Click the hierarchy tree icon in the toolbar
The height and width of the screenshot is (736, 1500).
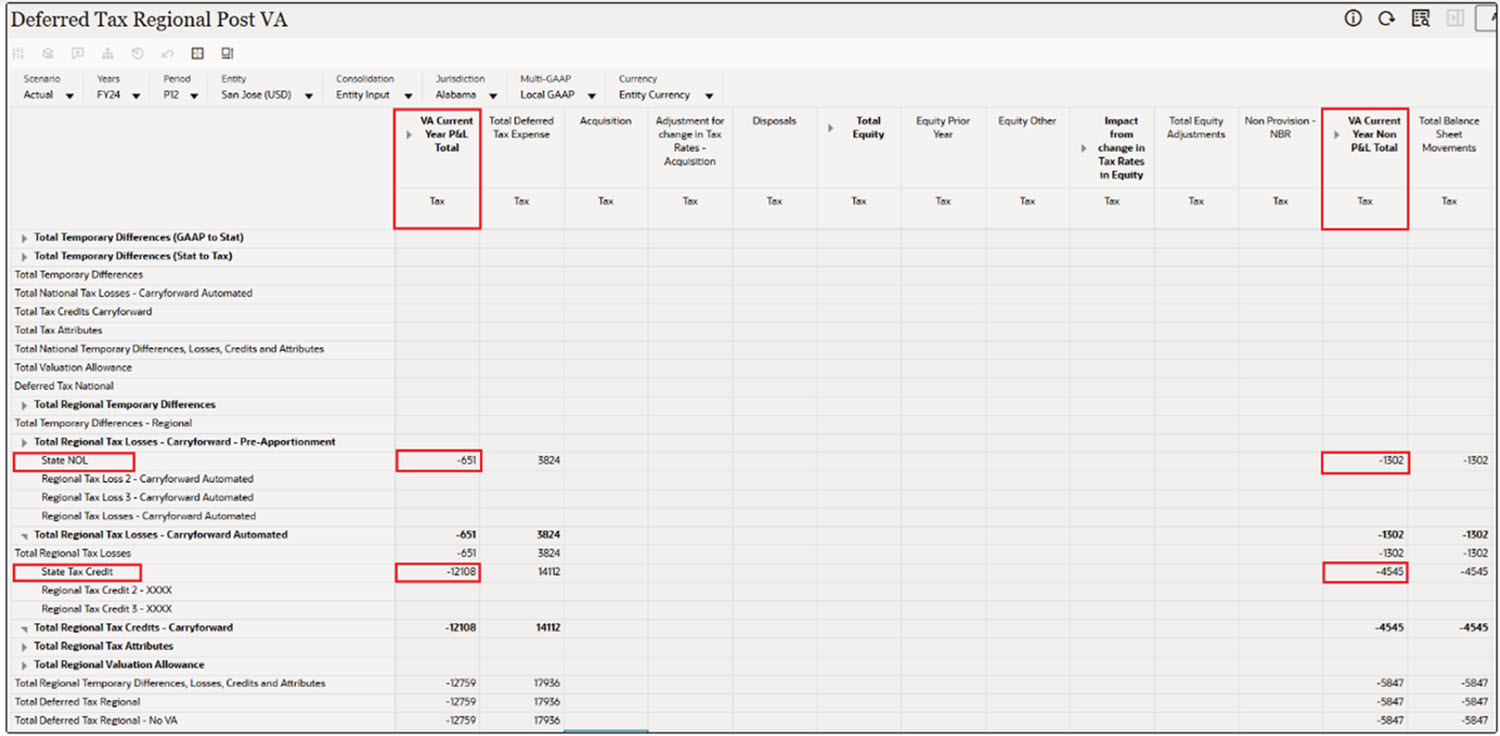pyautogui.click(x=108, y=54)
